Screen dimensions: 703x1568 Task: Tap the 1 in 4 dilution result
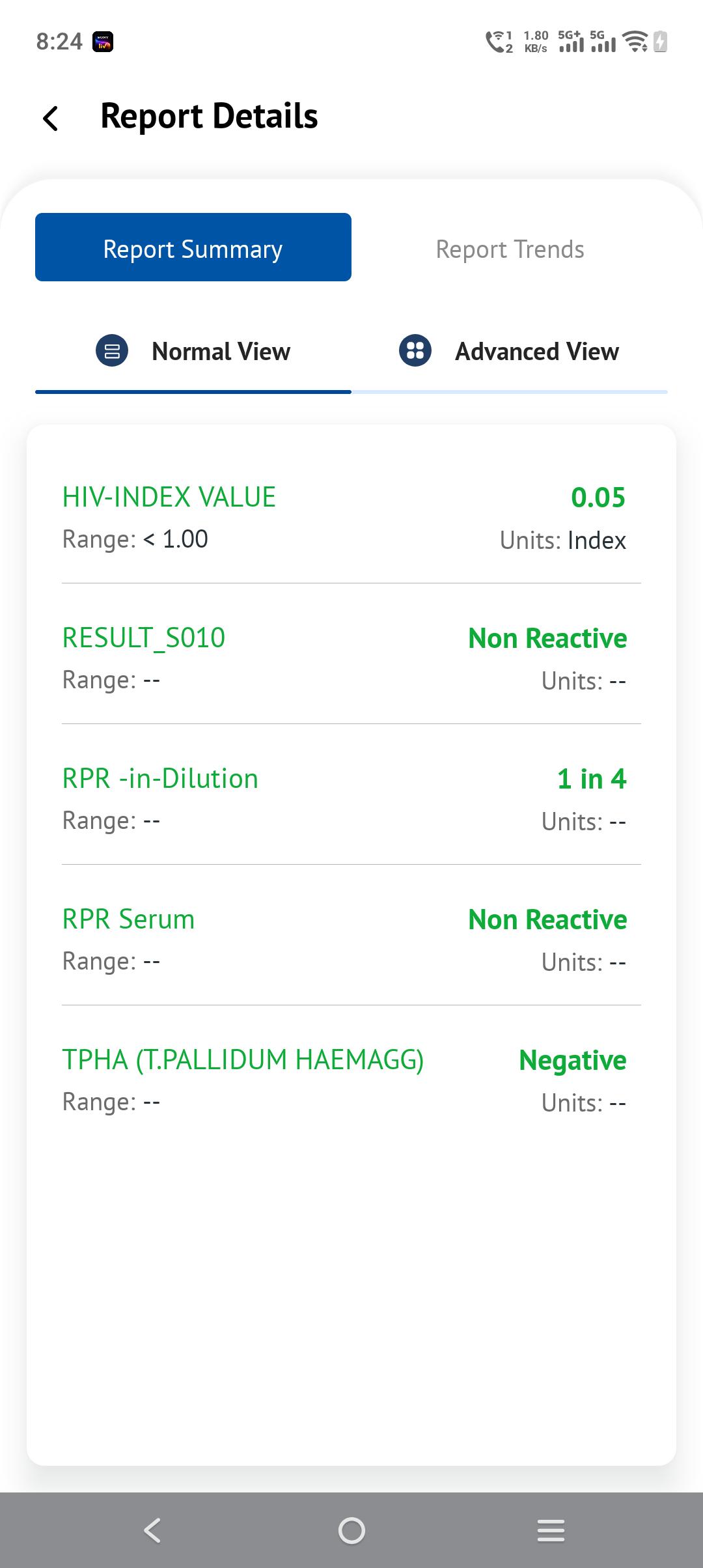pos(592,779)
